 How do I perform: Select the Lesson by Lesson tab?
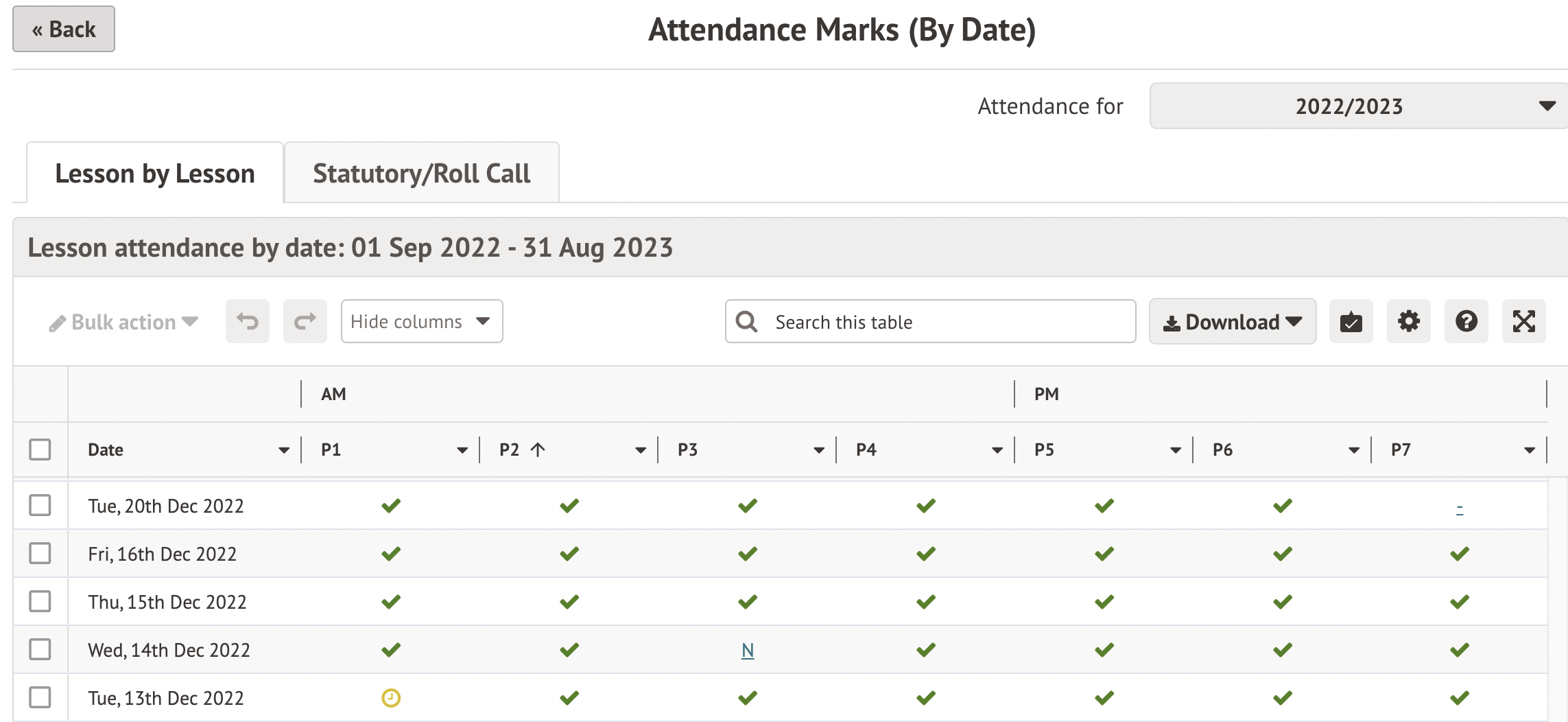click(x=155, y=173)
